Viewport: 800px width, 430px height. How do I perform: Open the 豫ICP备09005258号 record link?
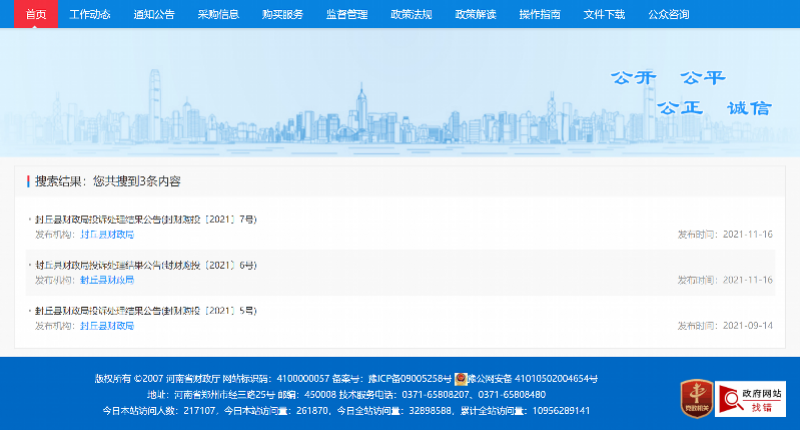point(410,379)
